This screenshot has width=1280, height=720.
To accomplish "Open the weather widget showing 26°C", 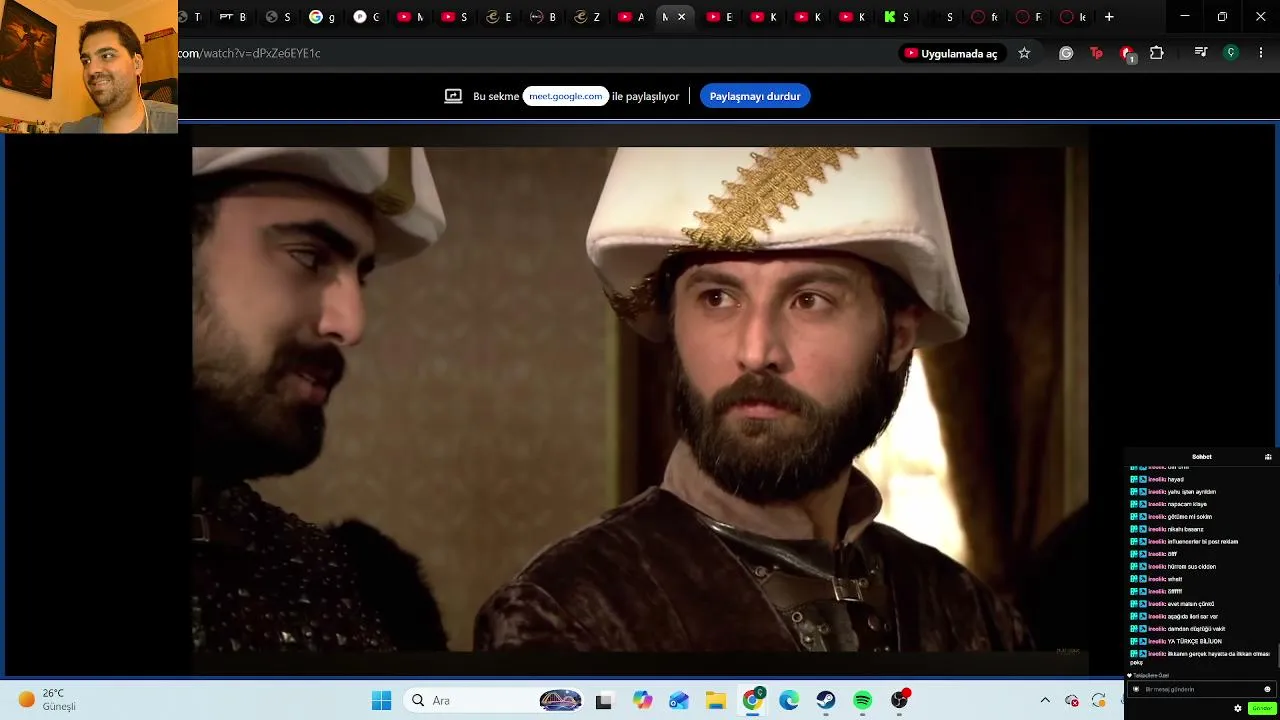I will 46,700.
